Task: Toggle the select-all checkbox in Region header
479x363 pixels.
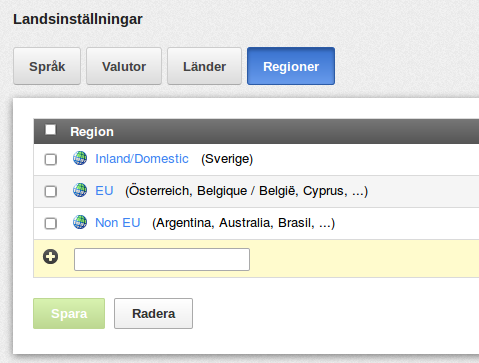Action: click(51, 130)
